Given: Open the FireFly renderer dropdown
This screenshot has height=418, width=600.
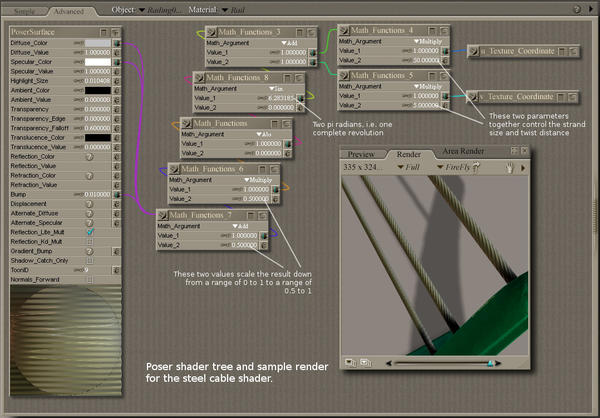Looking at the screenshot, I should point(454,167).
